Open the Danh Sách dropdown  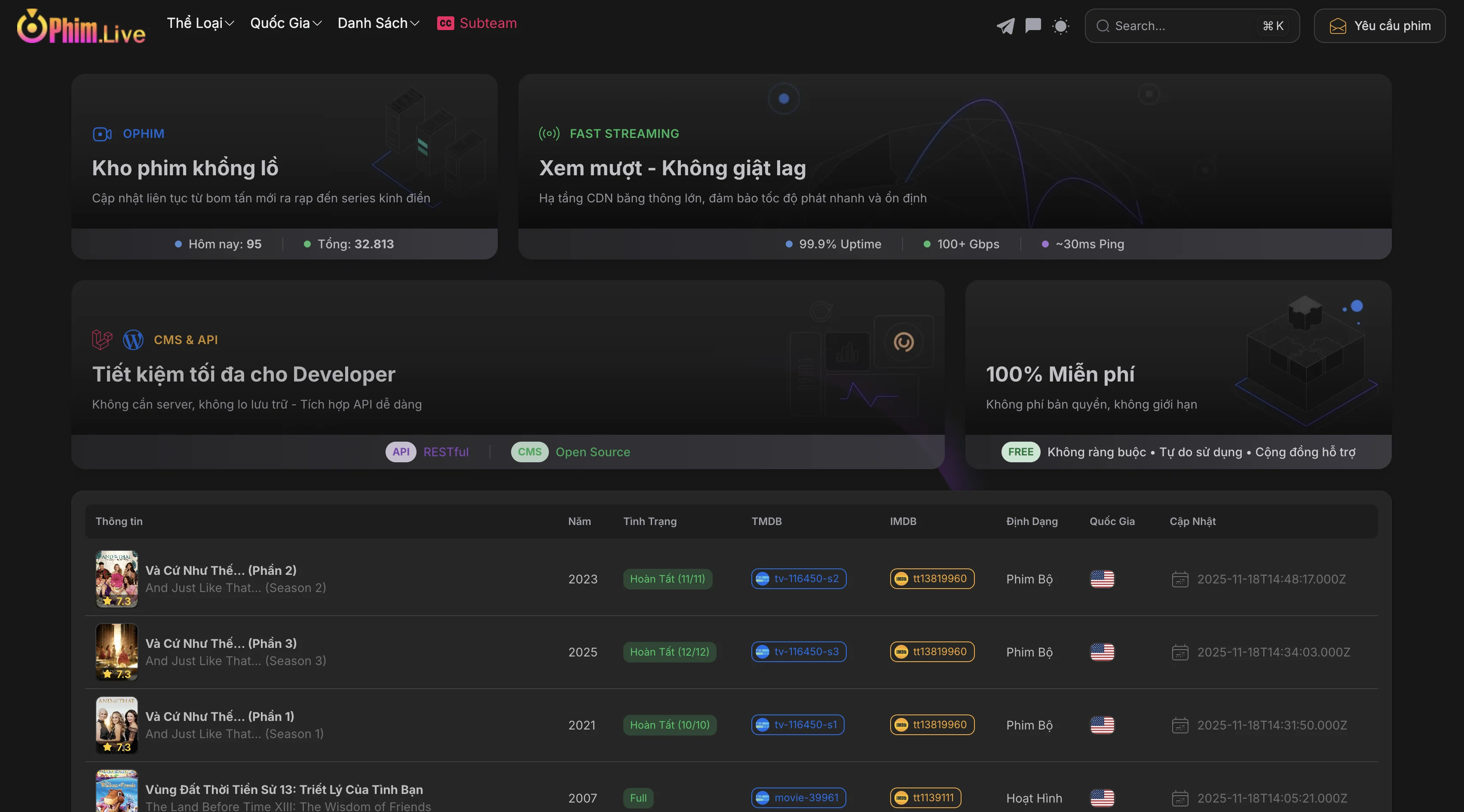click(378, 23)
